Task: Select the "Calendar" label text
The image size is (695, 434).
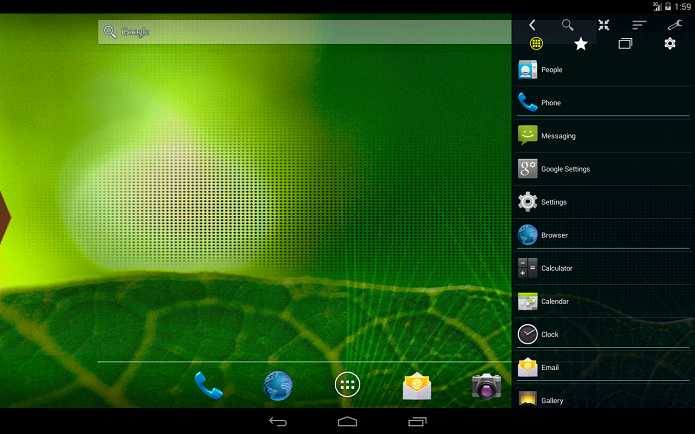Action: (x=555, y=301)
